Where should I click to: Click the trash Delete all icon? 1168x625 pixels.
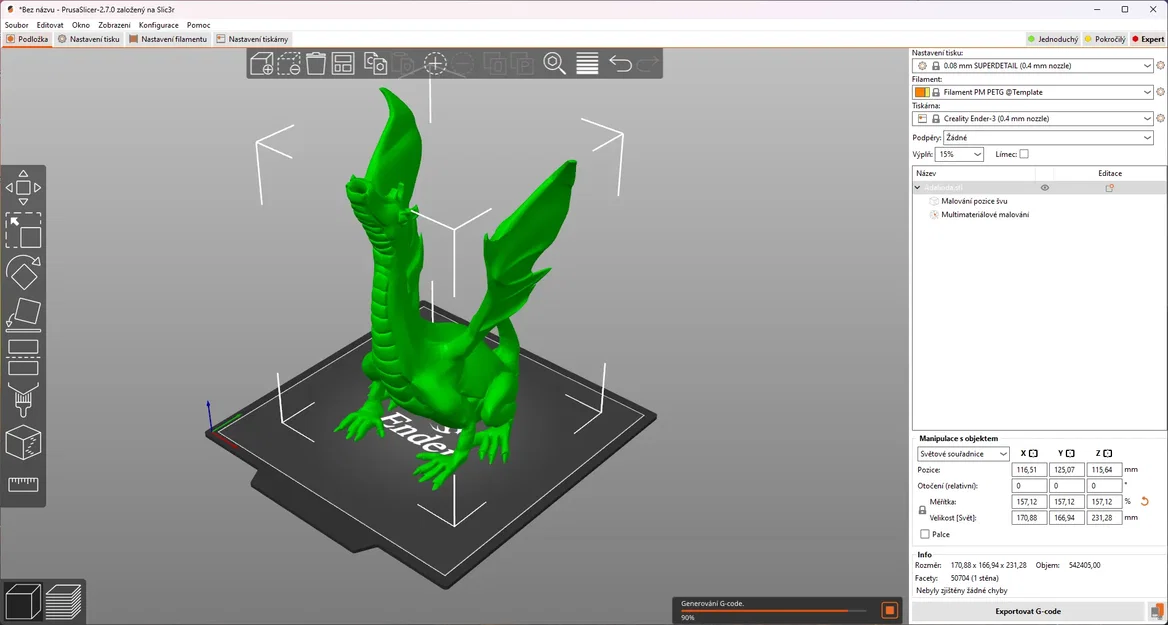coord(316,64)
